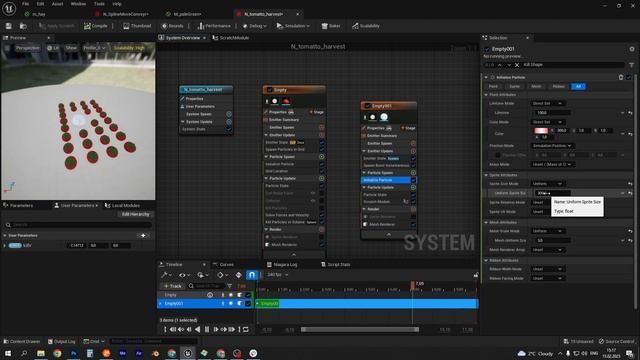
Task: Open the Baker tool
Action: click(x=331, y=26)
